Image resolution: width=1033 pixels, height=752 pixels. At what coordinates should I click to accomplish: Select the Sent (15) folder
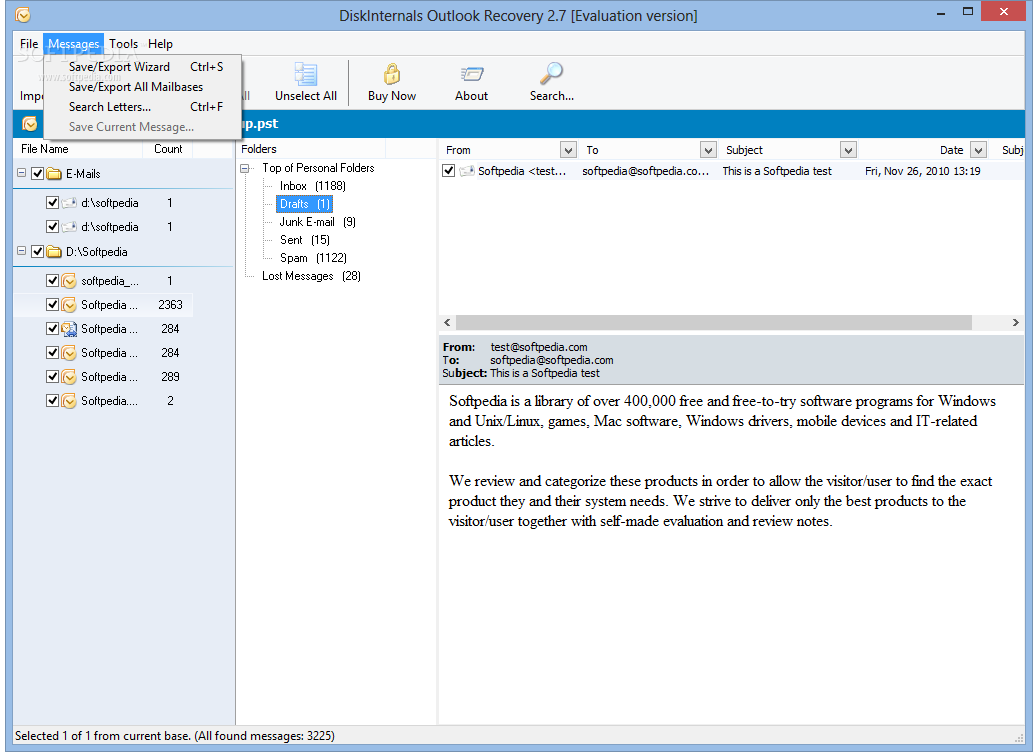pos(304,240)
